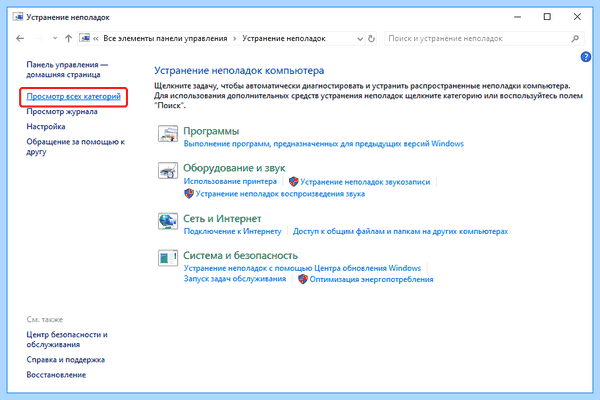600x400 pixels.
Task: Go back with the left arrow
Action: (20, 38)
